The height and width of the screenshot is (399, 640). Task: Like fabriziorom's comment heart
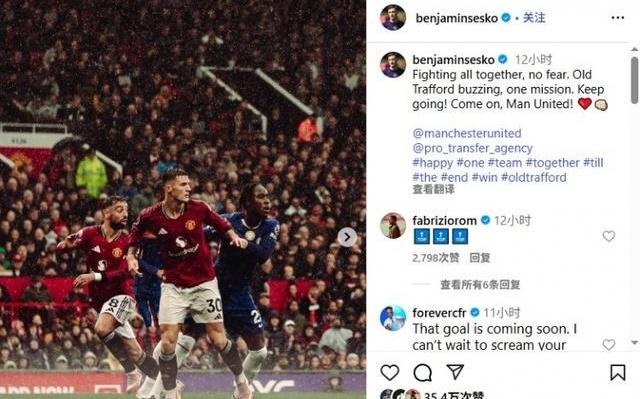[609, 236]
